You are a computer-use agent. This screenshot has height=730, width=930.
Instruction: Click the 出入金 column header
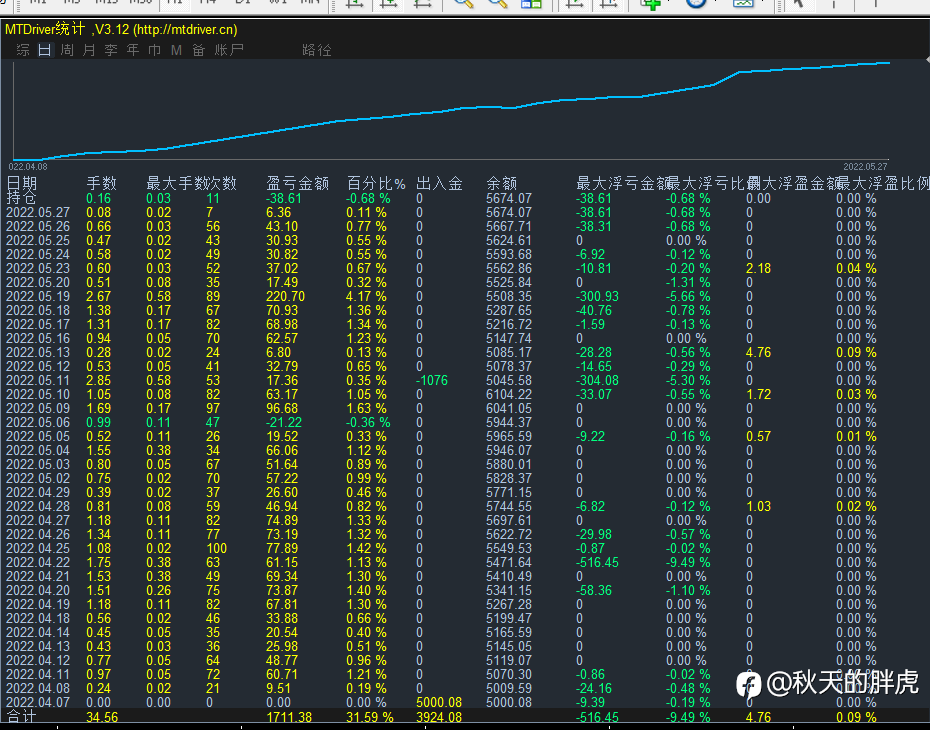click(439, 183)
